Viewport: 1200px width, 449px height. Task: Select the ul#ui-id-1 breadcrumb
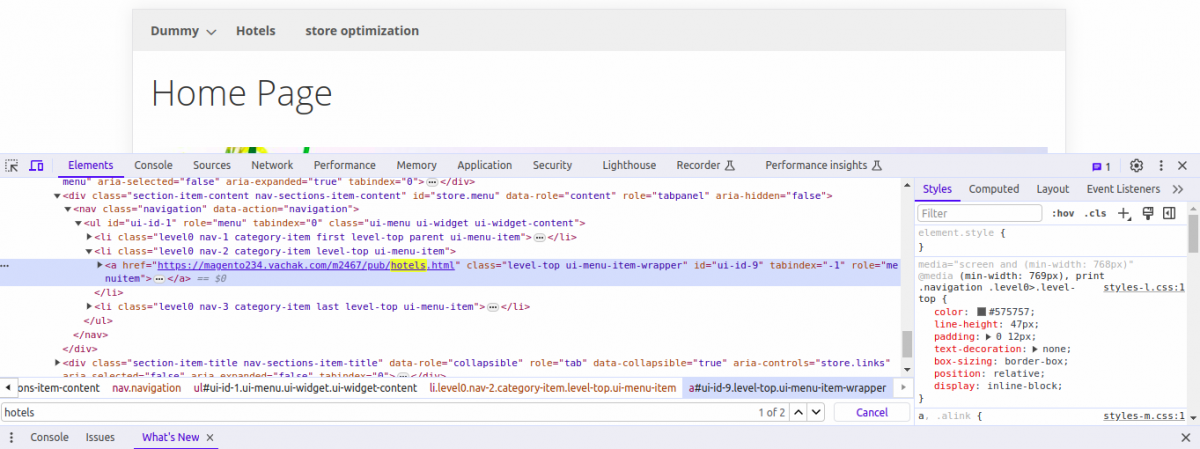pyautogui.click(x=305, y=387)
